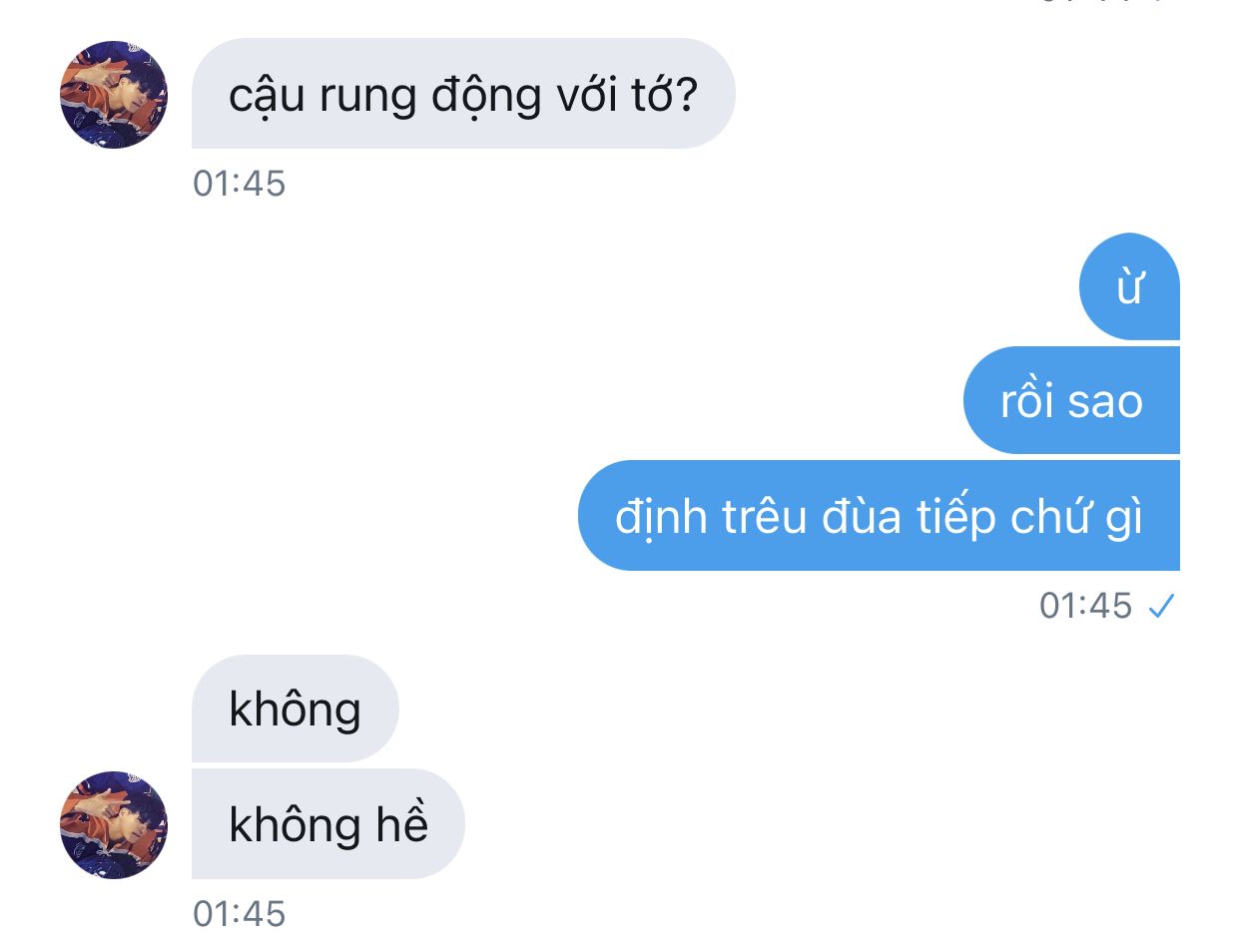Click the 01:45 timestamp under first received message
The image size is (1240, 952).
240,184
